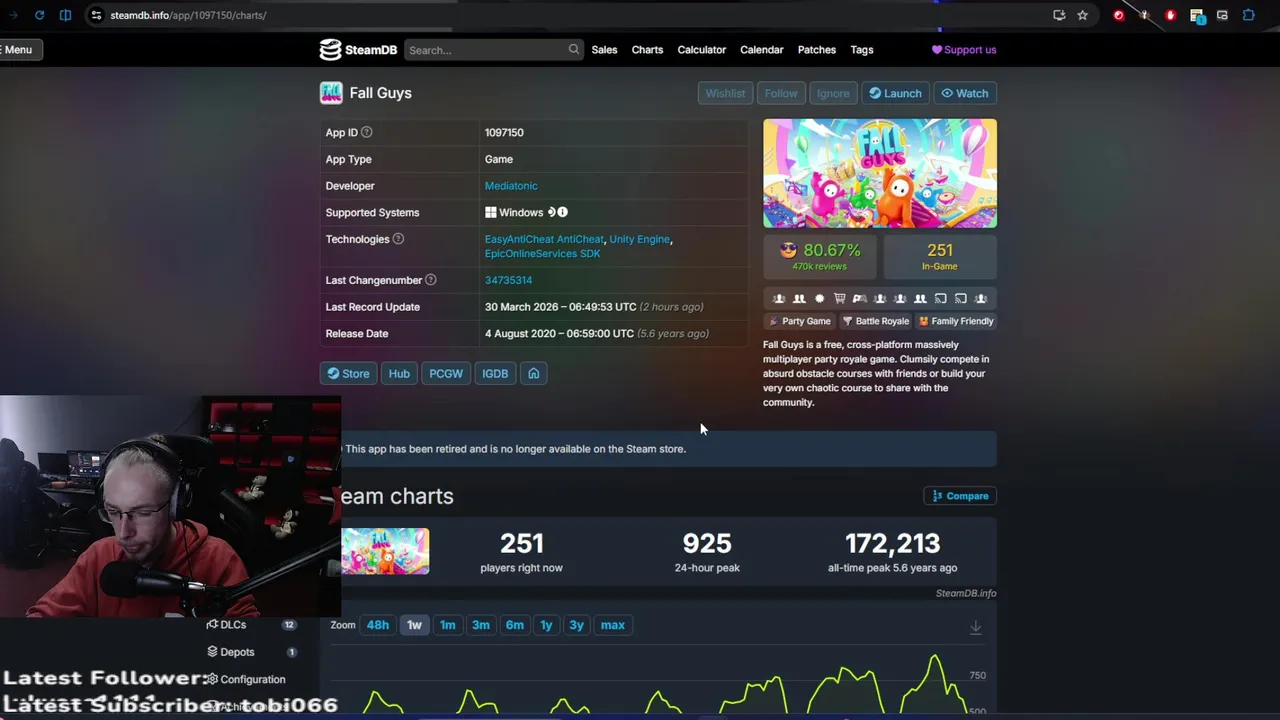Toggle Wishlist for Fall Guys
Image resolution: width=1280 pixels, height=720 pixels.
tap(725, 93)
